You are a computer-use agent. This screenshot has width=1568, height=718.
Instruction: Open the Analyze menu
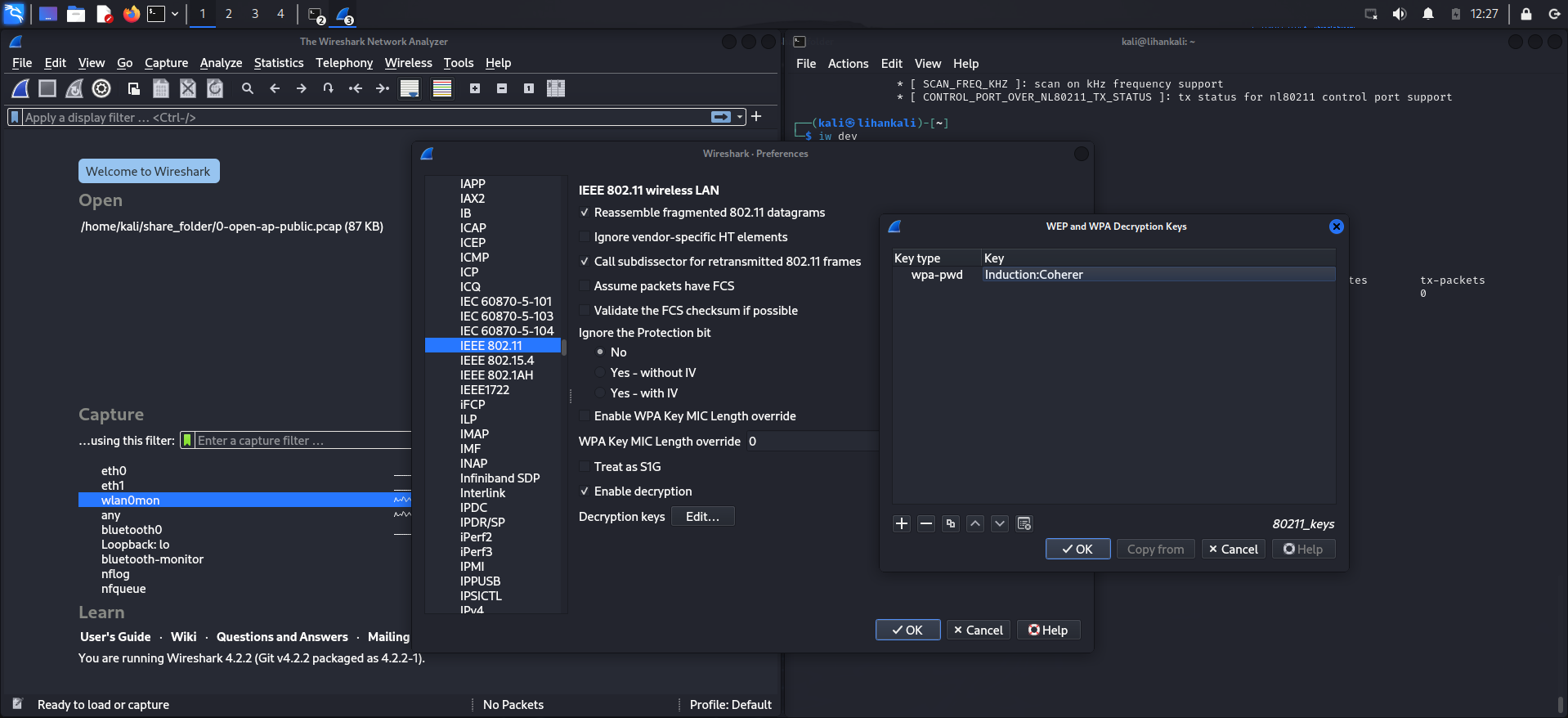pos(221,63)
